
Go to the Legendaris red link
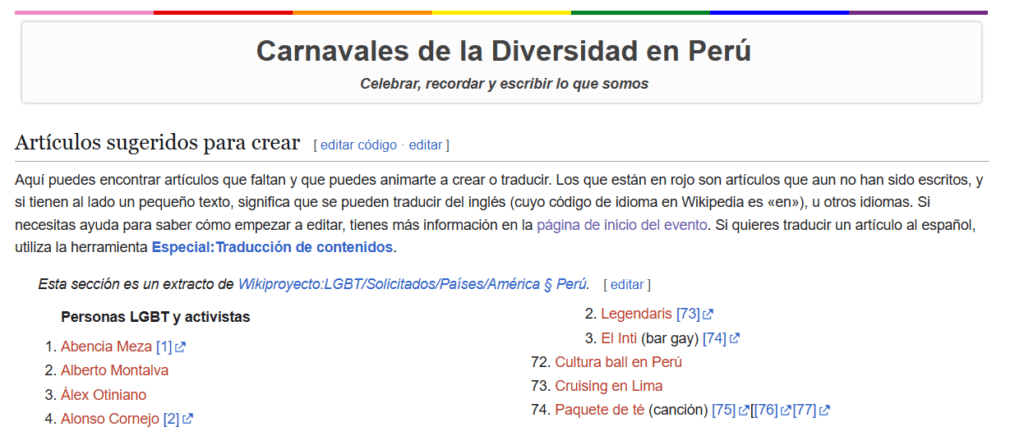pyautogui.click(x=636, y=314)
